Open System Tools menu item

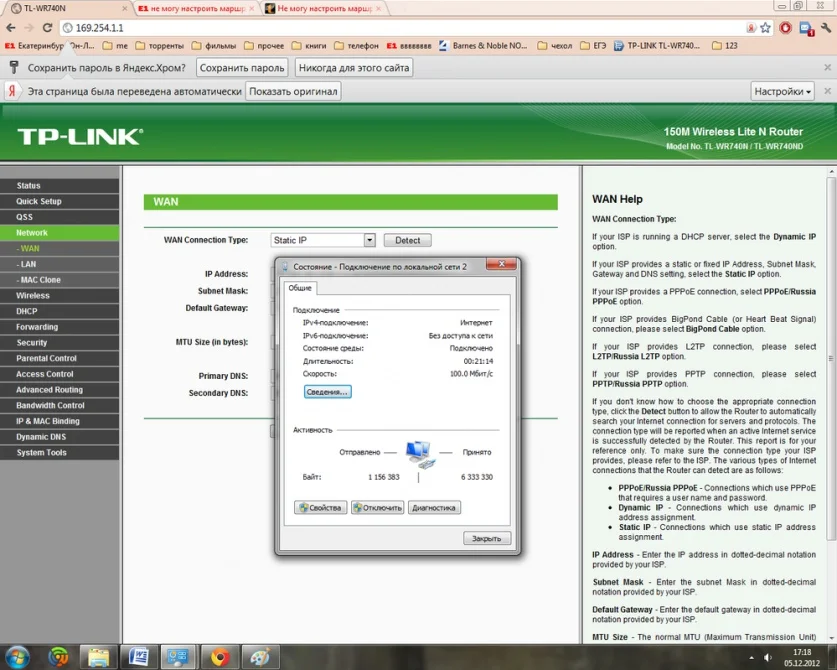[x=60, y=452]
